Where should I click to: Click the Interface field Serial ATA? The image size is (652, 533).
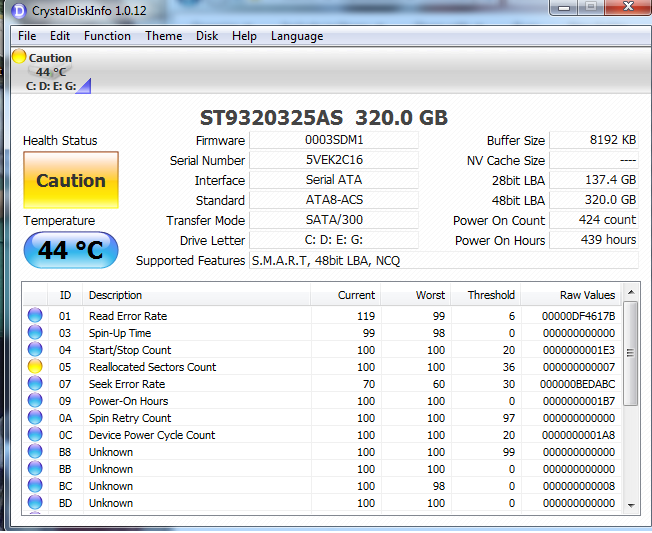click(334, 180)
